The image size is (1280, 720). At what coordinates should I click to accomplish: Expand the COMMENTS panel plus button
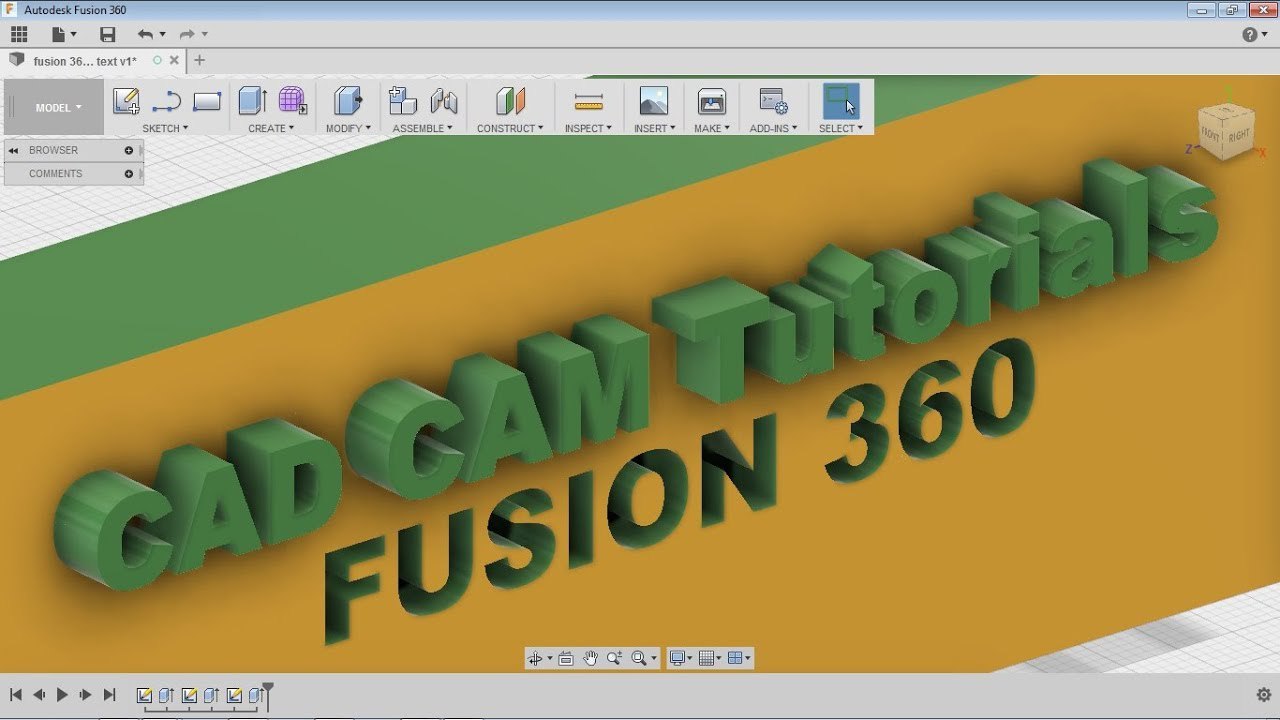pyautogui.click(x=129, y=174)
